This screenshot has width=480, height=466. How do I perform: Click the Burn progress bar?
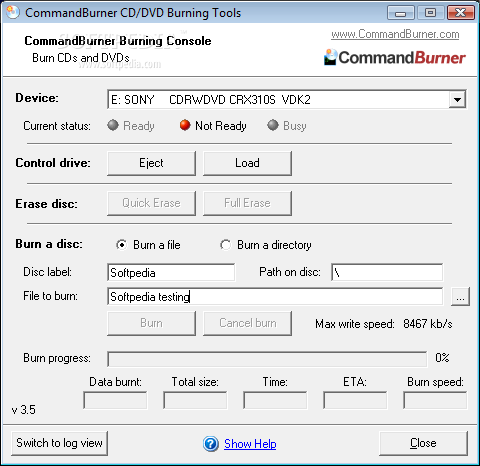[x=267, y=359]
